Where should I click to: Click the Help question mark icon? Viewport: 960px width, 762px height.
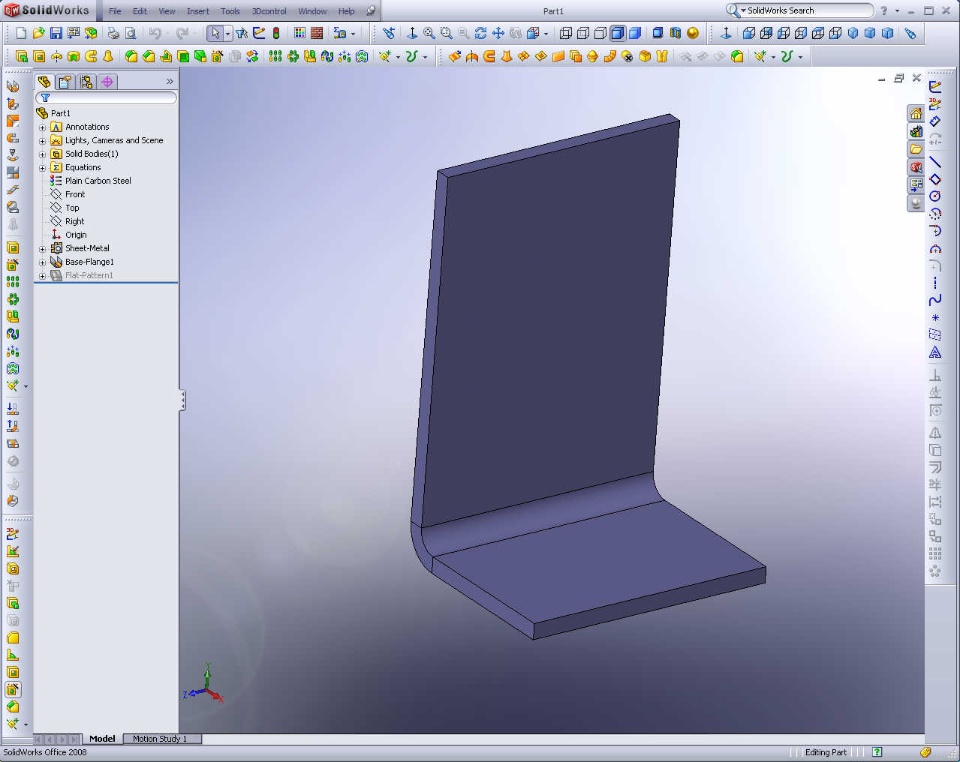pos(883,11)
